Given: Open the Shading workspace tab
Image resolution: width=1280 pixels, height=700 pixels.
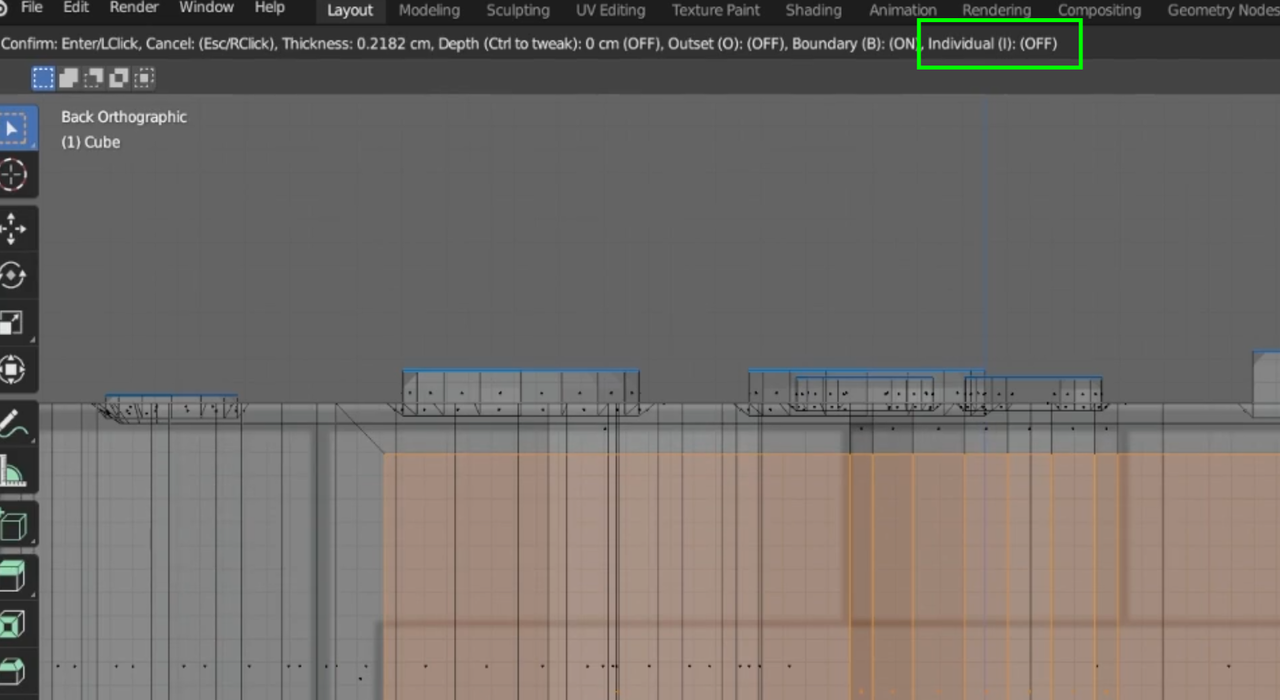Looking at the screenshot, I should pos(813,11).
